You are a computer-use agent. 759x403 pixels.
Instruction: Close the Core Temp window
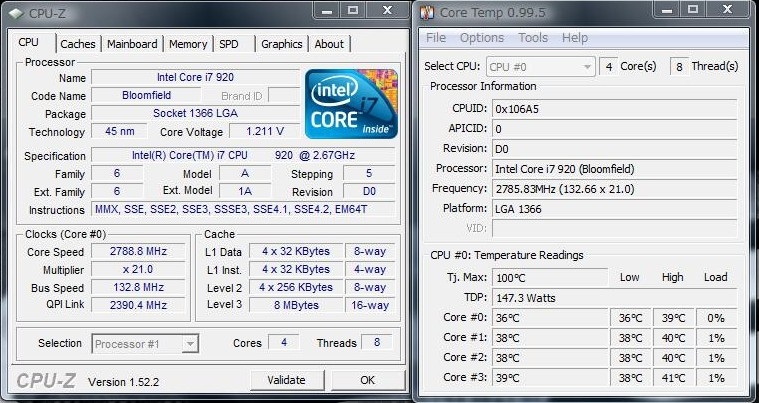tap(728, 10)
